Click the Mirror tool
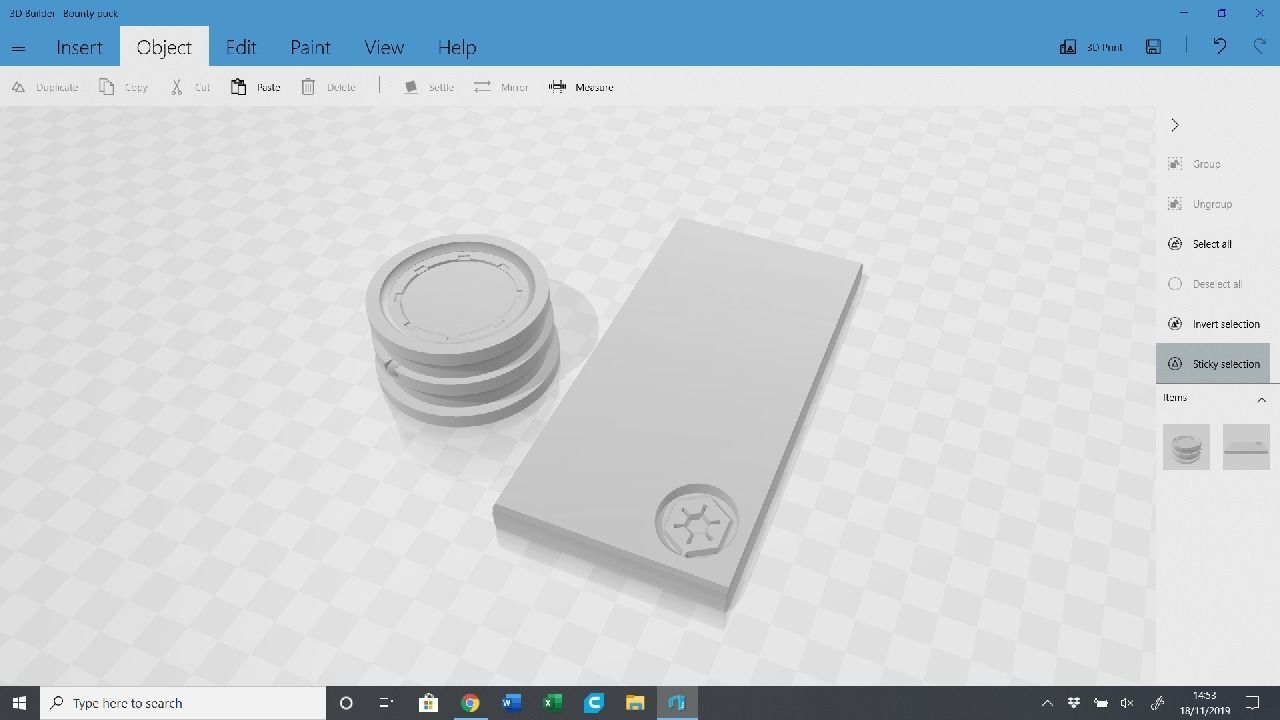This screenshot has width=1280, height=720. coord(501,87)
